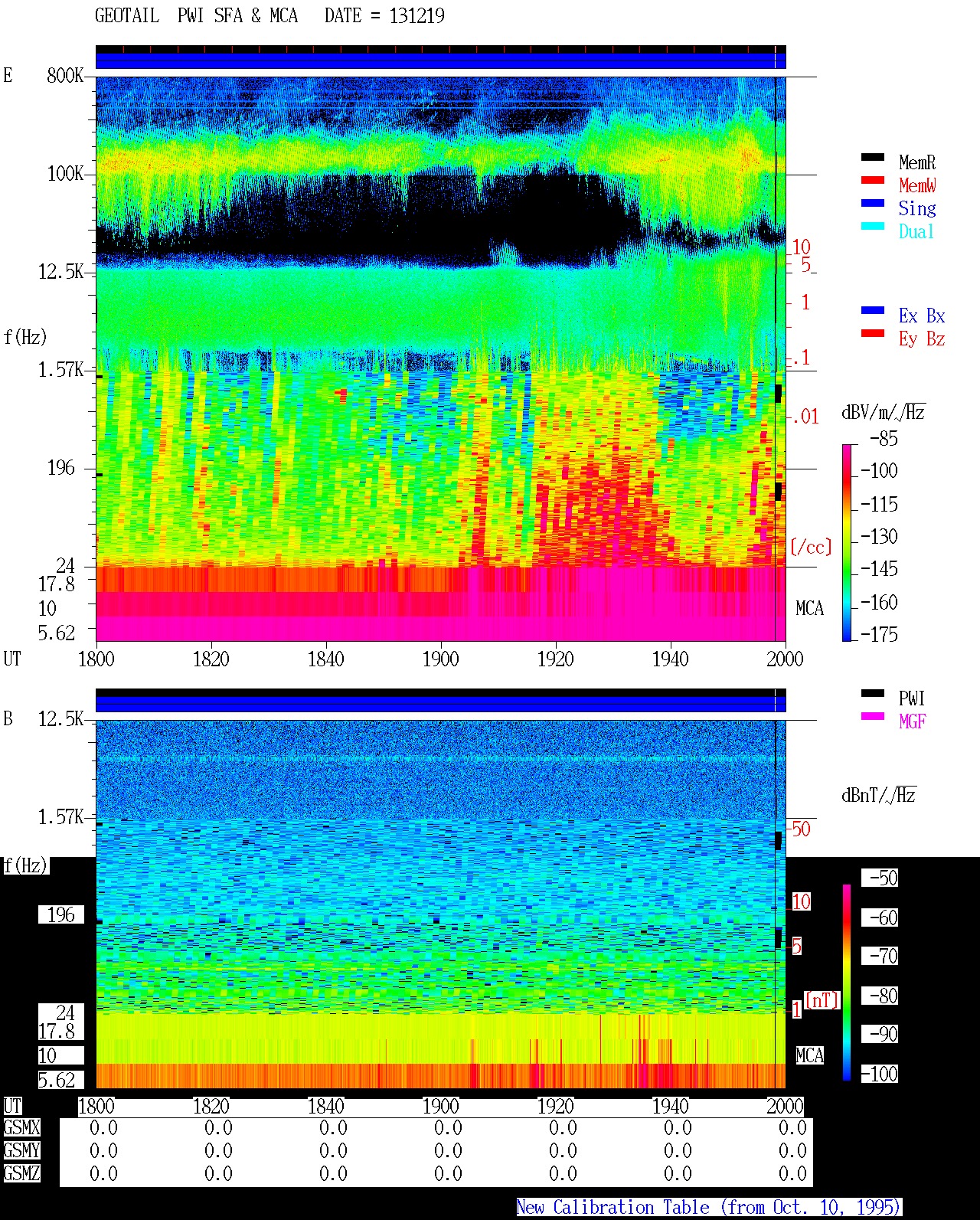This screenshot has width=980, height=1220.
Task: Click the black MemR legend swatch
Action: point(873,157)
